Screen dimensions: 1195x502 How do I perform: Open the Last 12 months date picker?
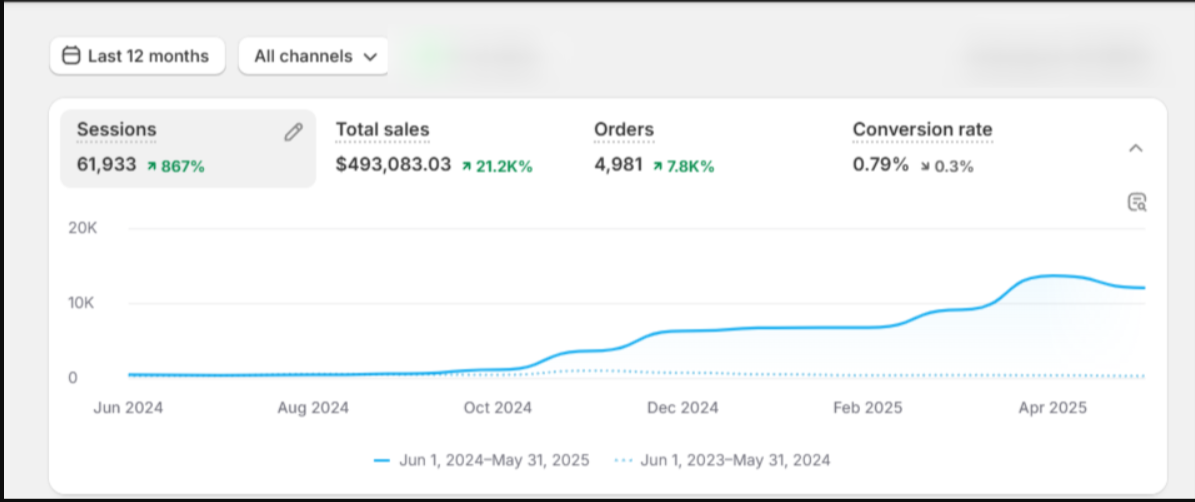coord(137,56)
